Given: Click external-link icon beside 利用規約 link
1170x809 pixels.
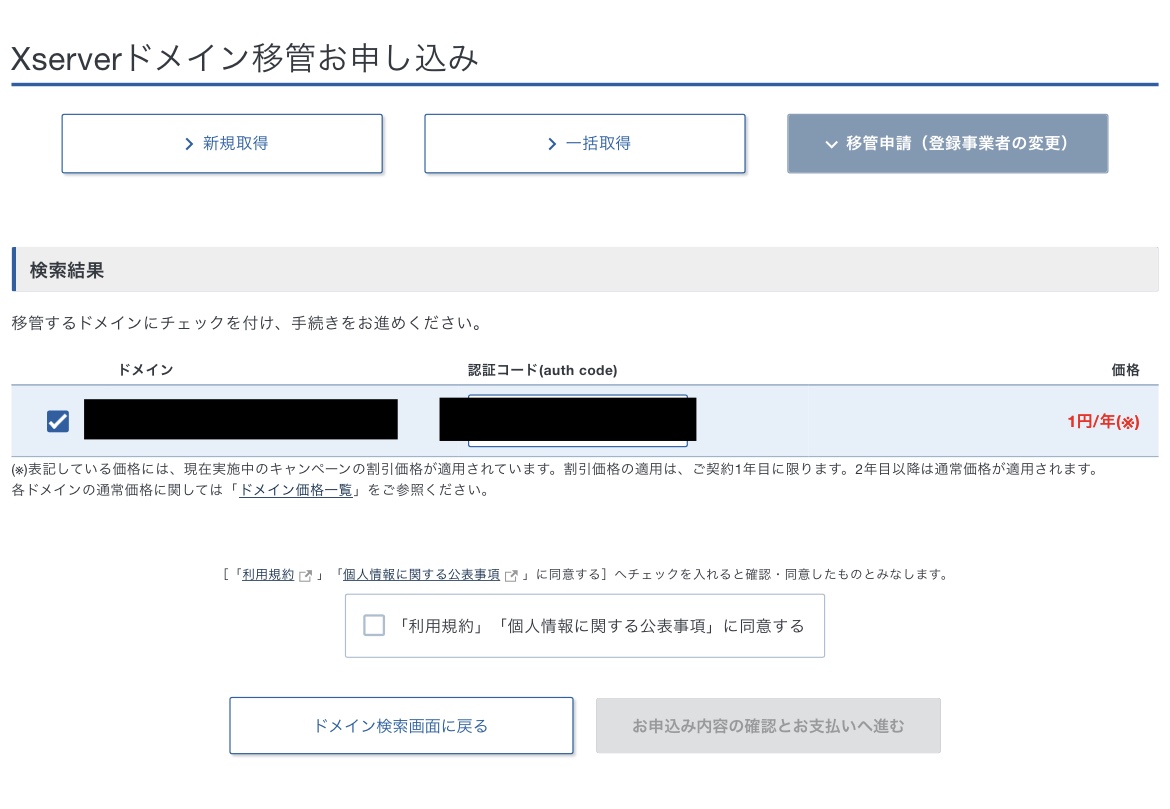Looking at the screenshot, I should (x=306, y=575).
